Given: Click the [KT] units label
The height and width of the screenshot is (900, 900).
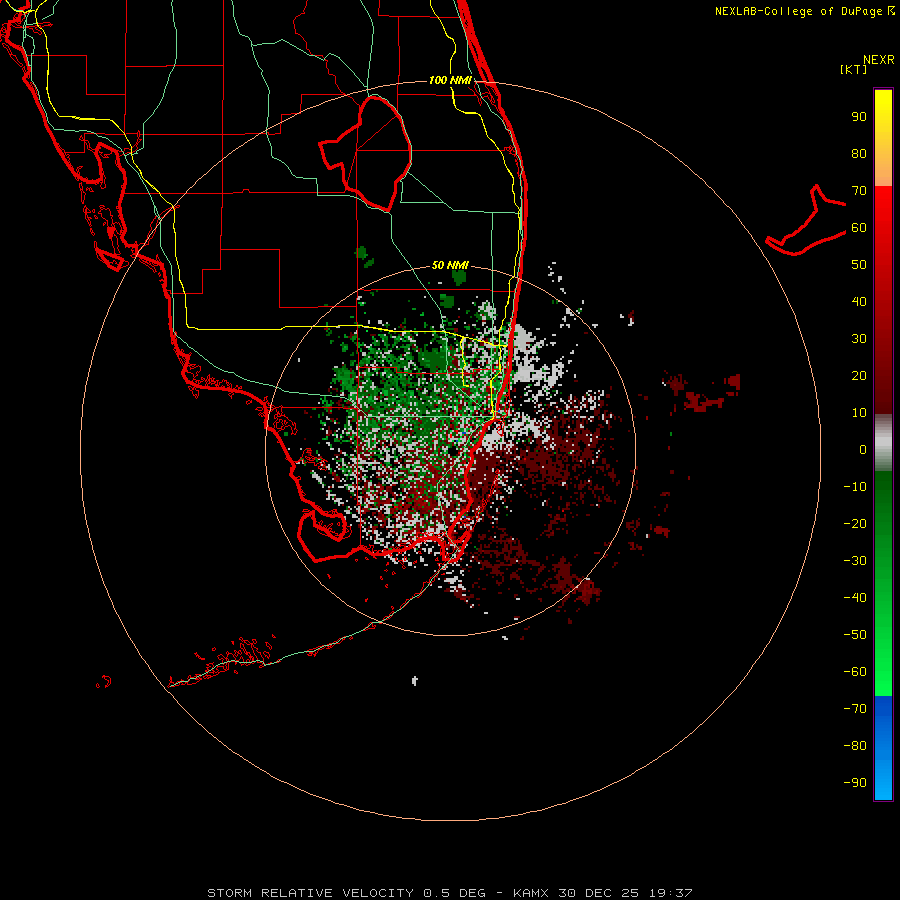Looking at the screenshot, I should click(x=853, y=69).
